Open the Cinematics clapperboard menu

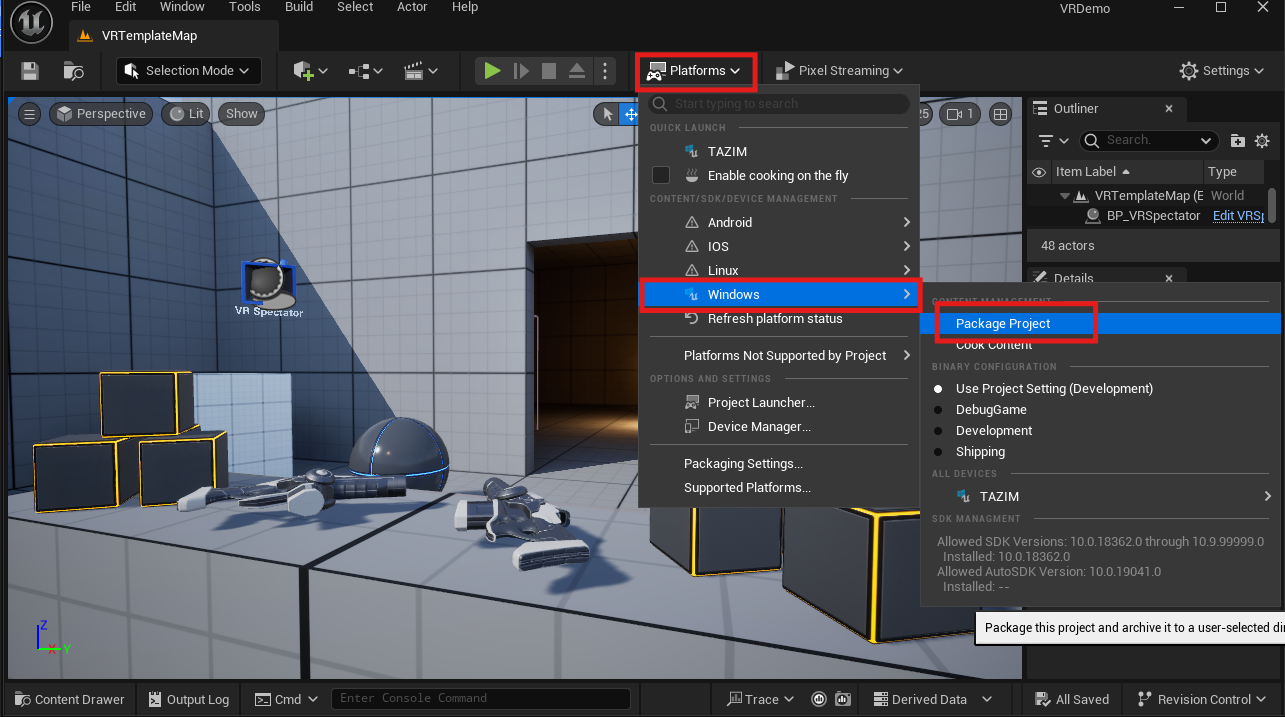pos(420,71)
